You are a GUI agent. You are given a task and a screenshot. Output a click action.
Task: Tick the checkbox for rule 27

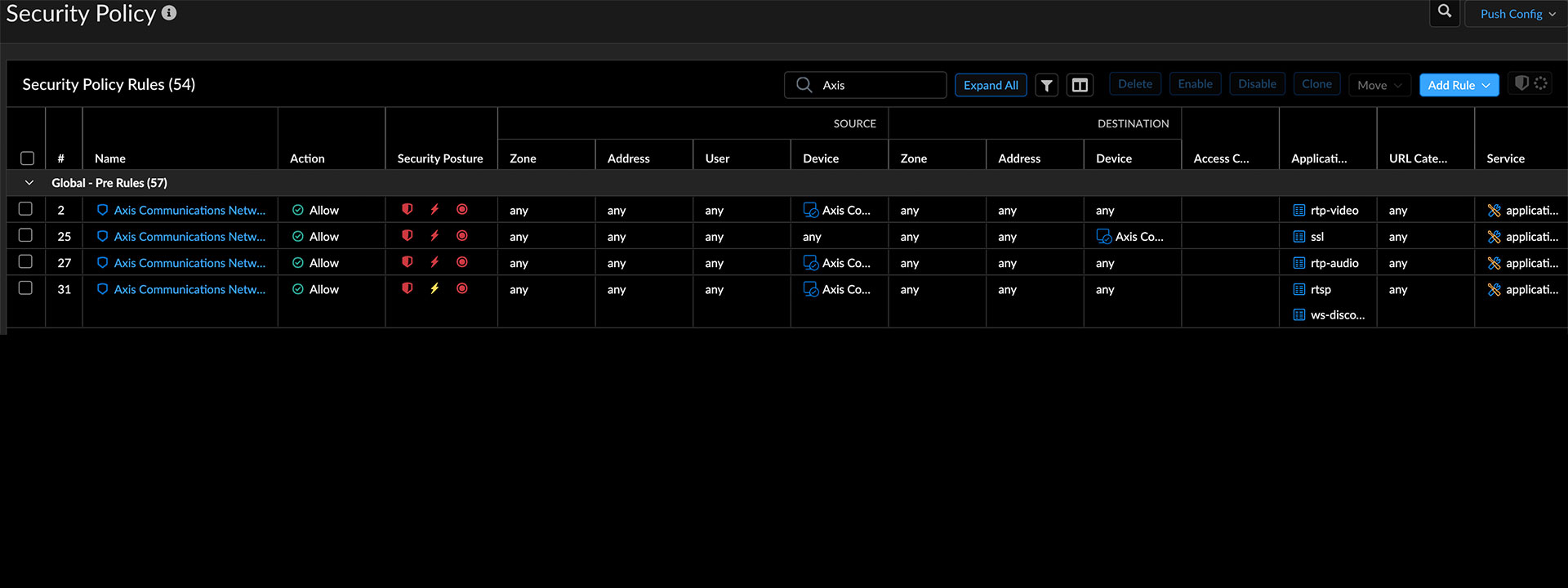click(x=26, y=262)
